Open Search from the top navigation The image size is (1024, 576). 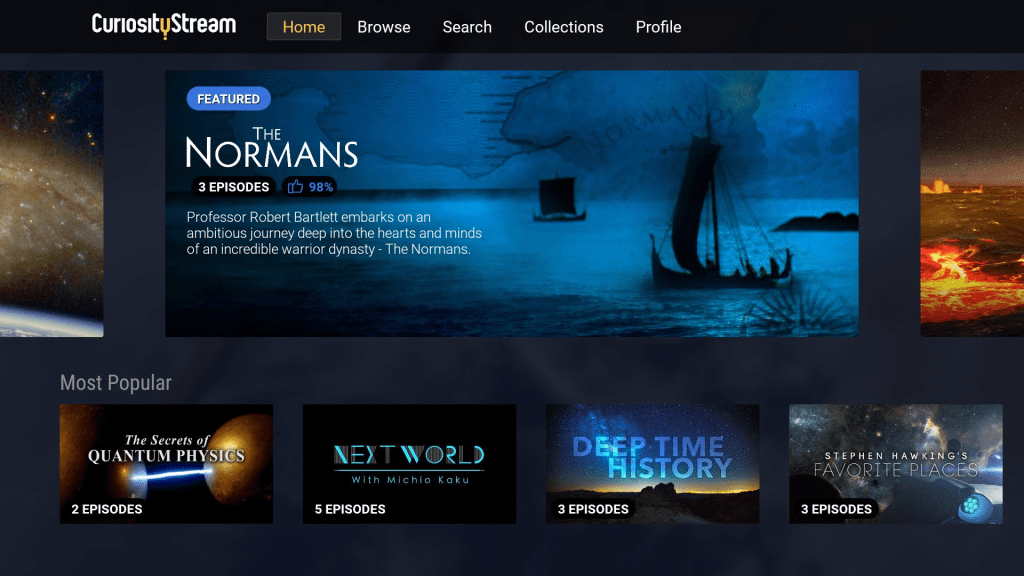coord(467,27)
